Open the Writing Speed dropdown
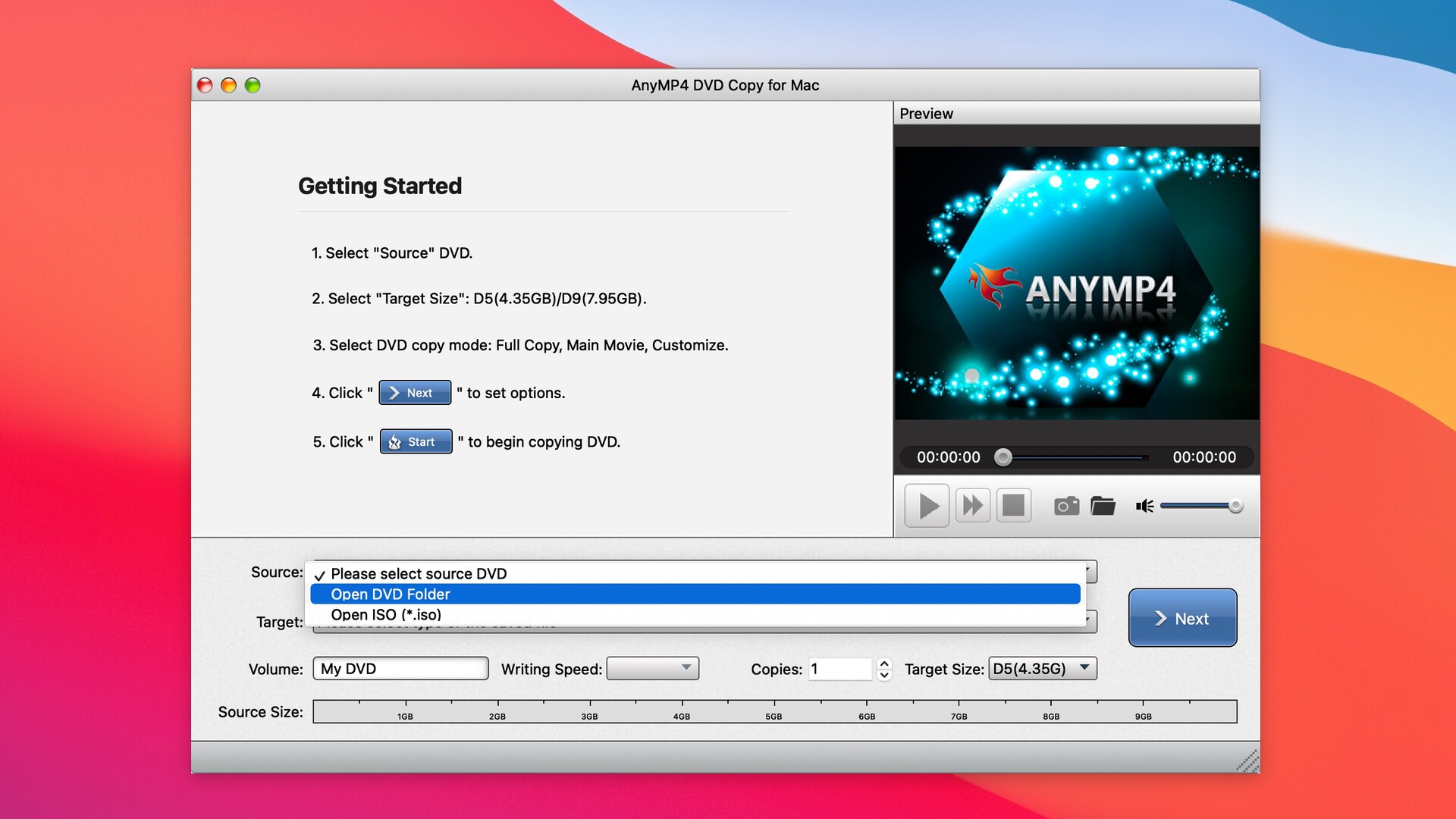 pyautogui.click(x=653, y=668)
